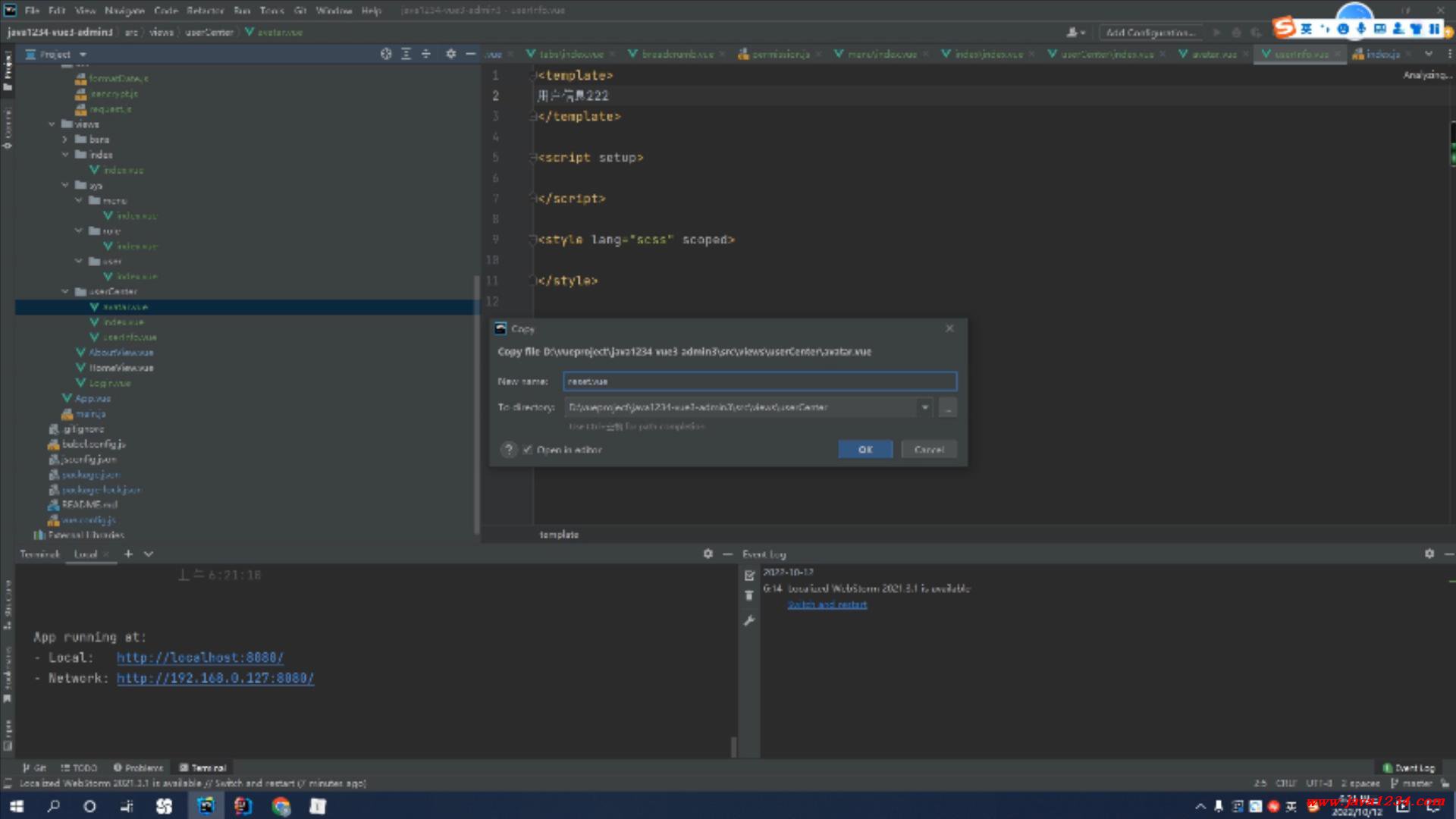1456x819 pixels.
Task: Open the File menu
Action: 32,11
